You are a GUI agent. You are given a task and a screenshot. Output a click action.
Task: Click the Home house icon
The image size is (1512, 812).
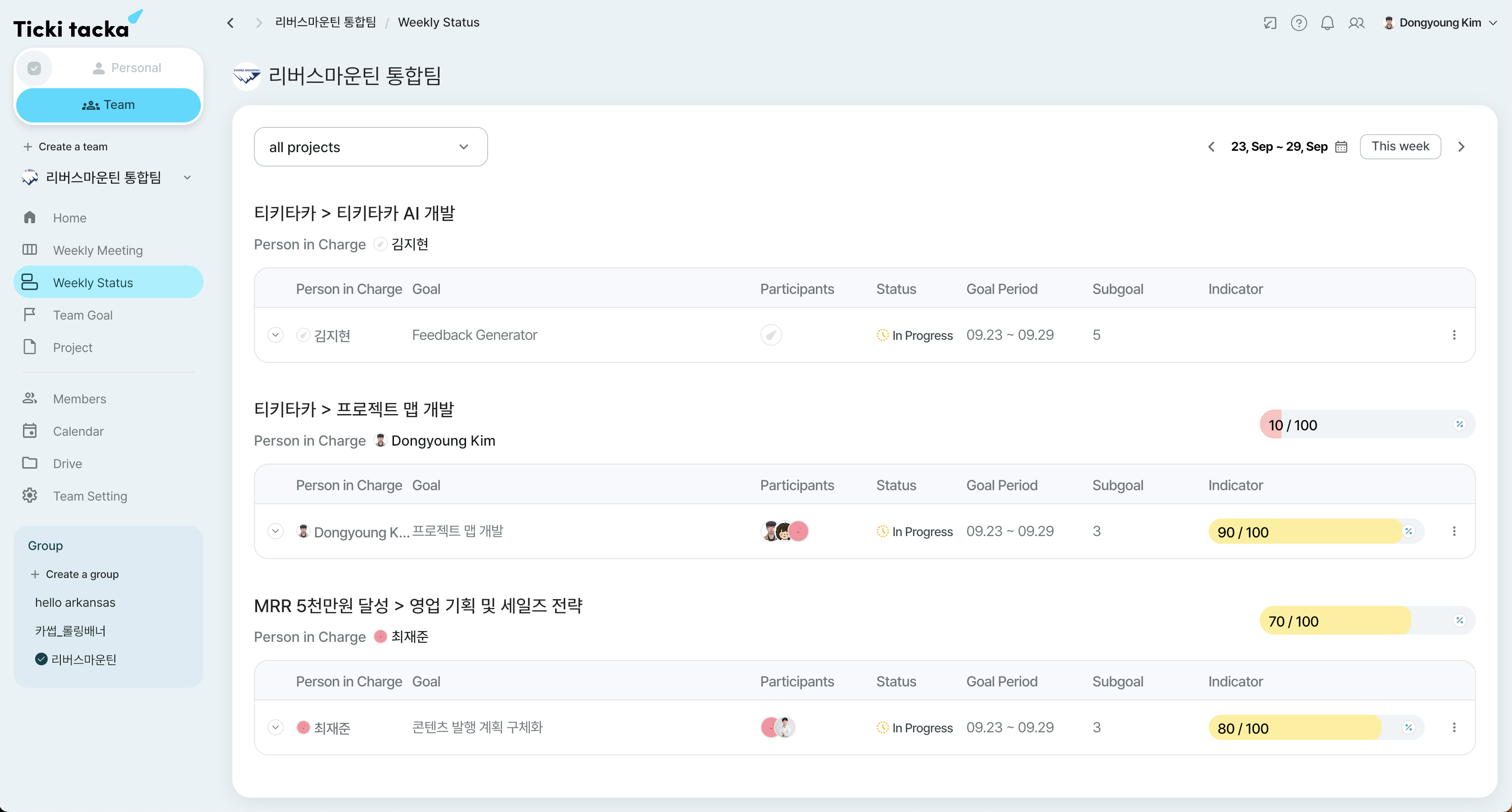click(x=30, y=218)
